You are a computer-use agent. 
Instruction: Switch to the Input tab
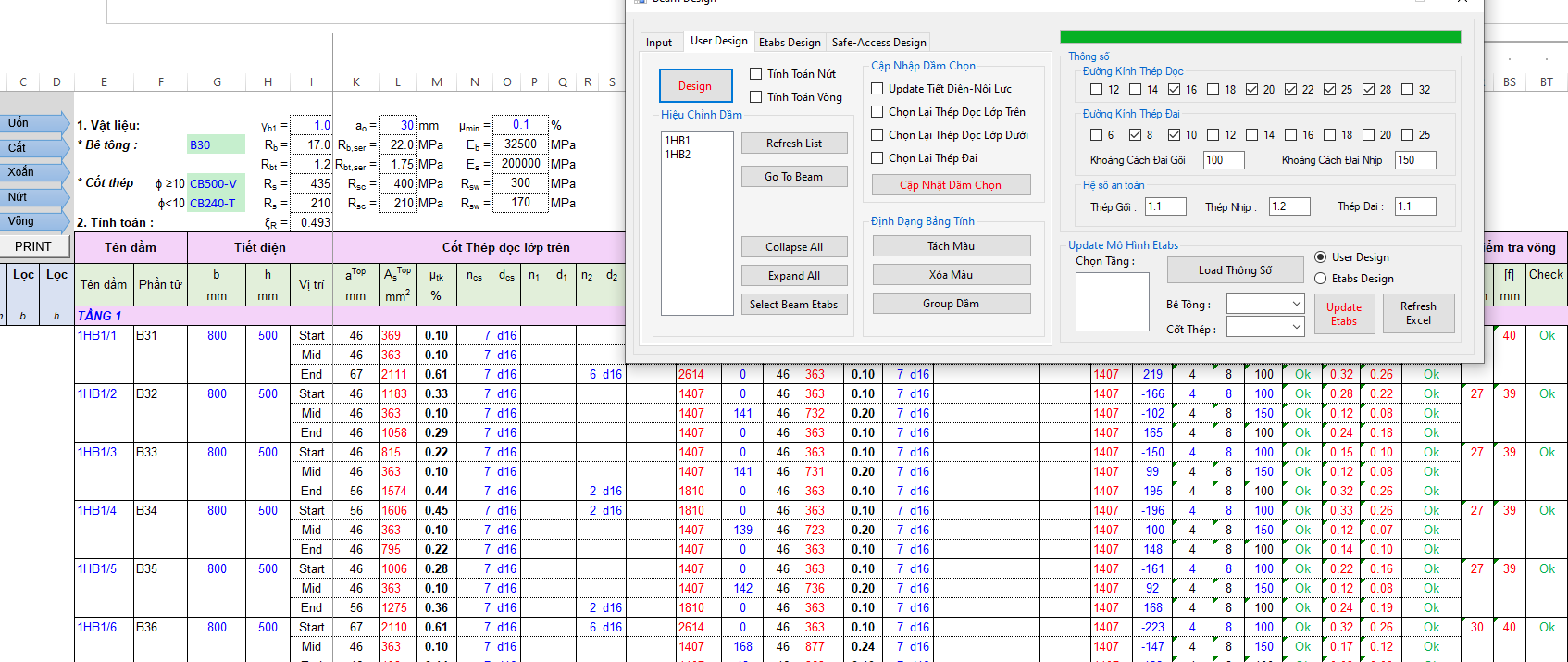659,43
